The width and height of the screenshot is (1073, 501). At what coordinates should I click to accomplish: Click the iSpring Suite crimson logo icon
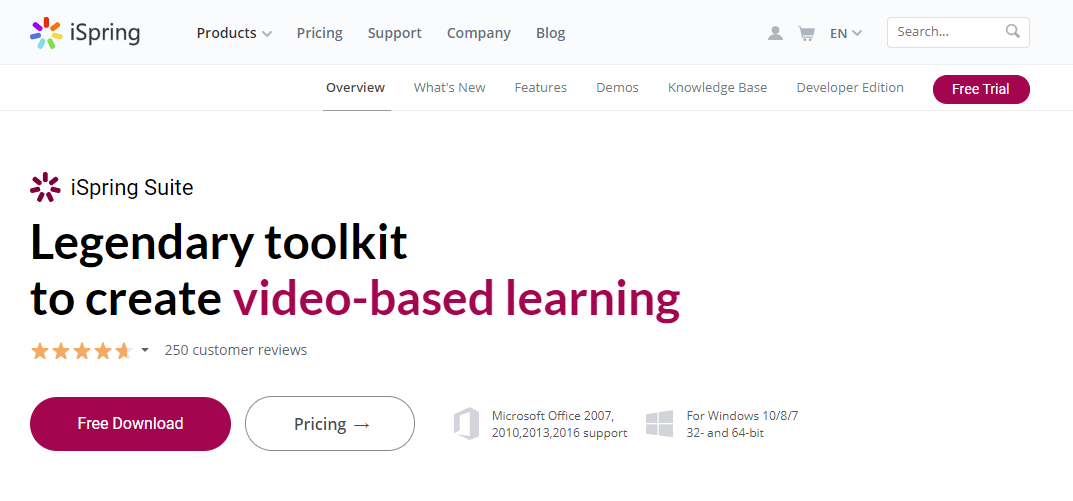point(45,187)
